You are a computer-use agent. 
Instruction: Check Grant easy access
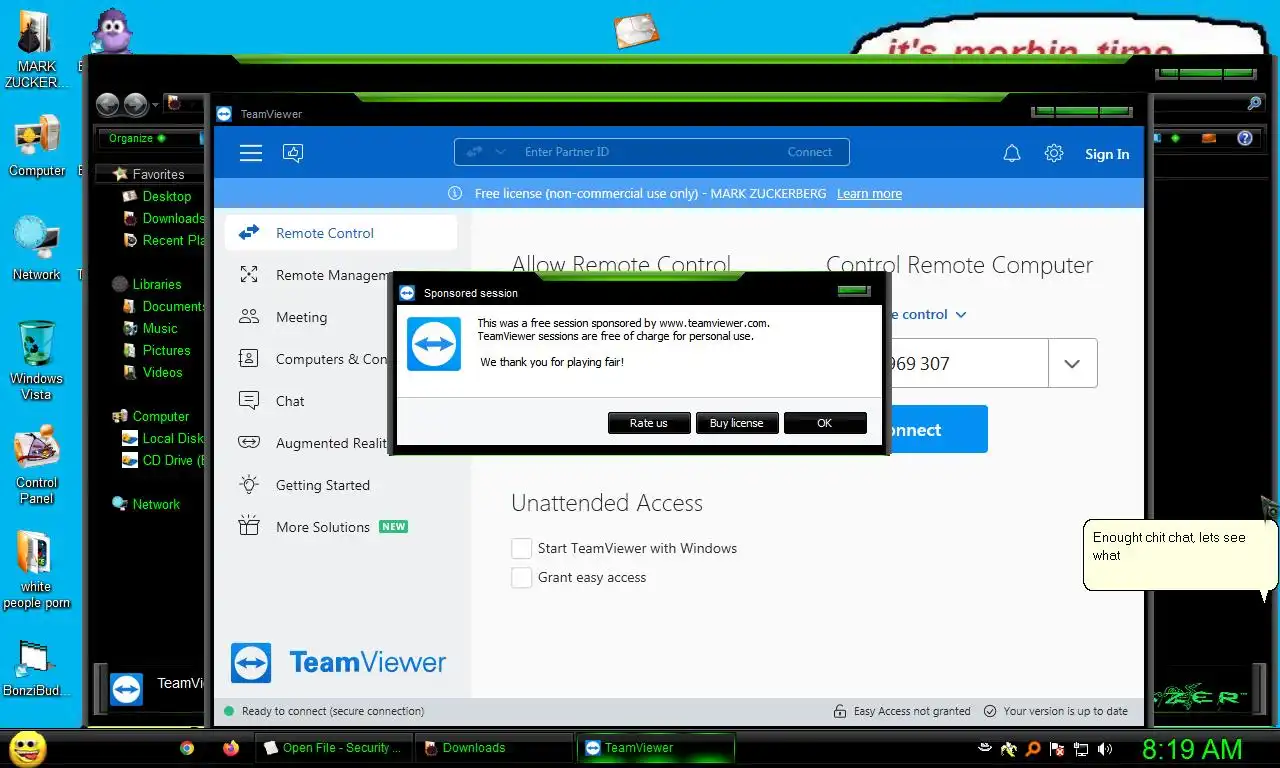pos(521,577)
